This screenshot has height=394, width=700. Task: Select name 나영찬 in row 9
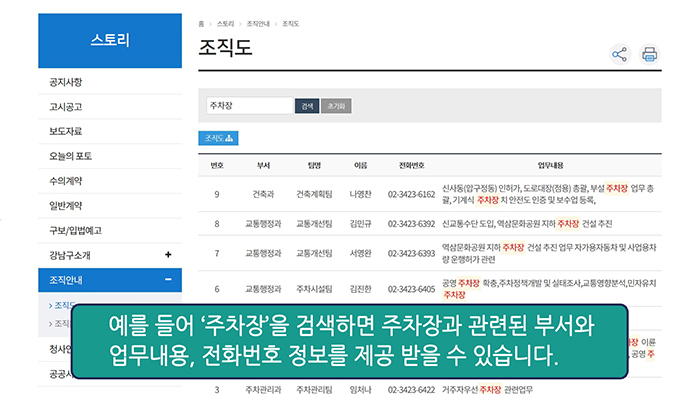(x=361, y=195)
